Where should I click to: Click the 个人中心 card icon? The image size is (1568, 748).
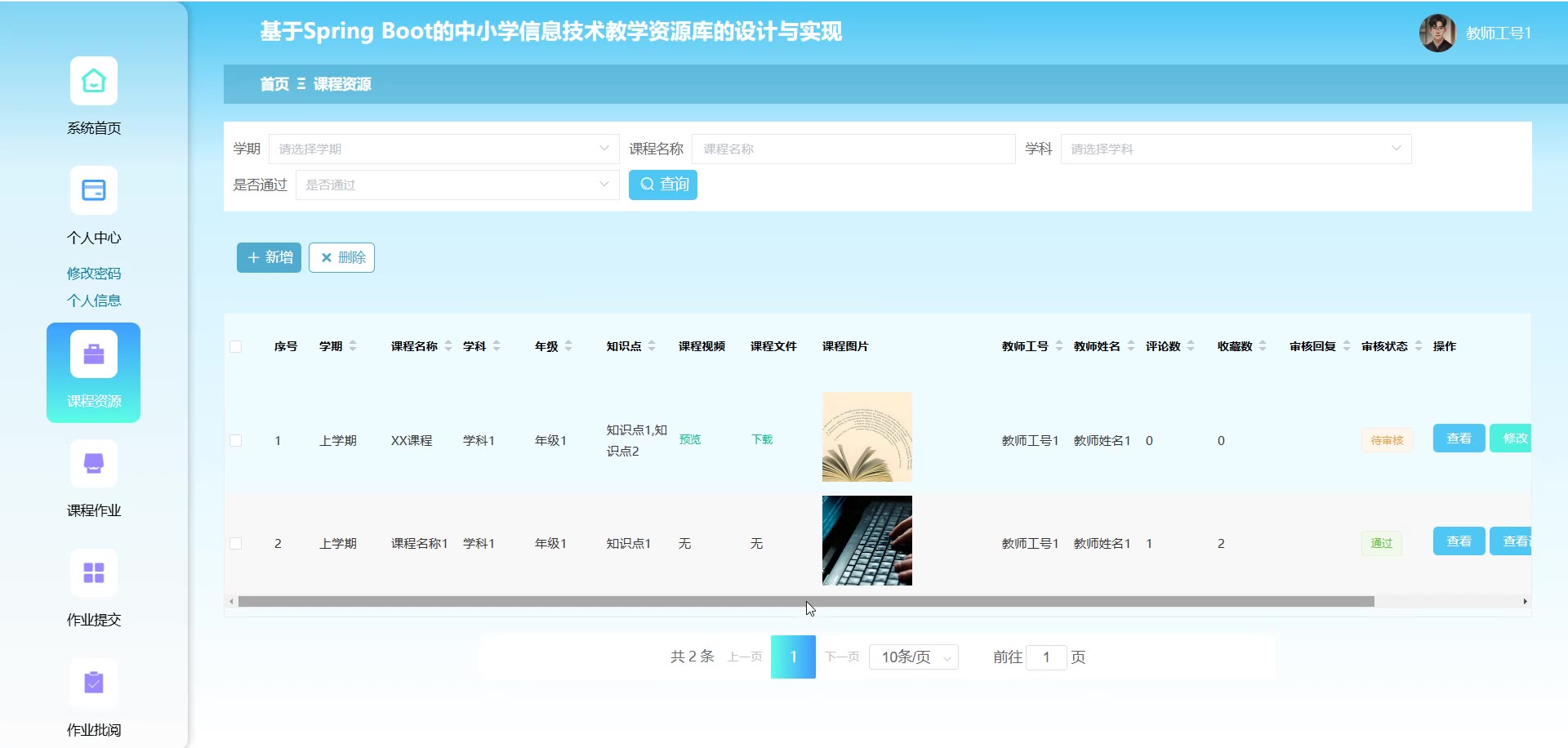click(x=93, y=190)
